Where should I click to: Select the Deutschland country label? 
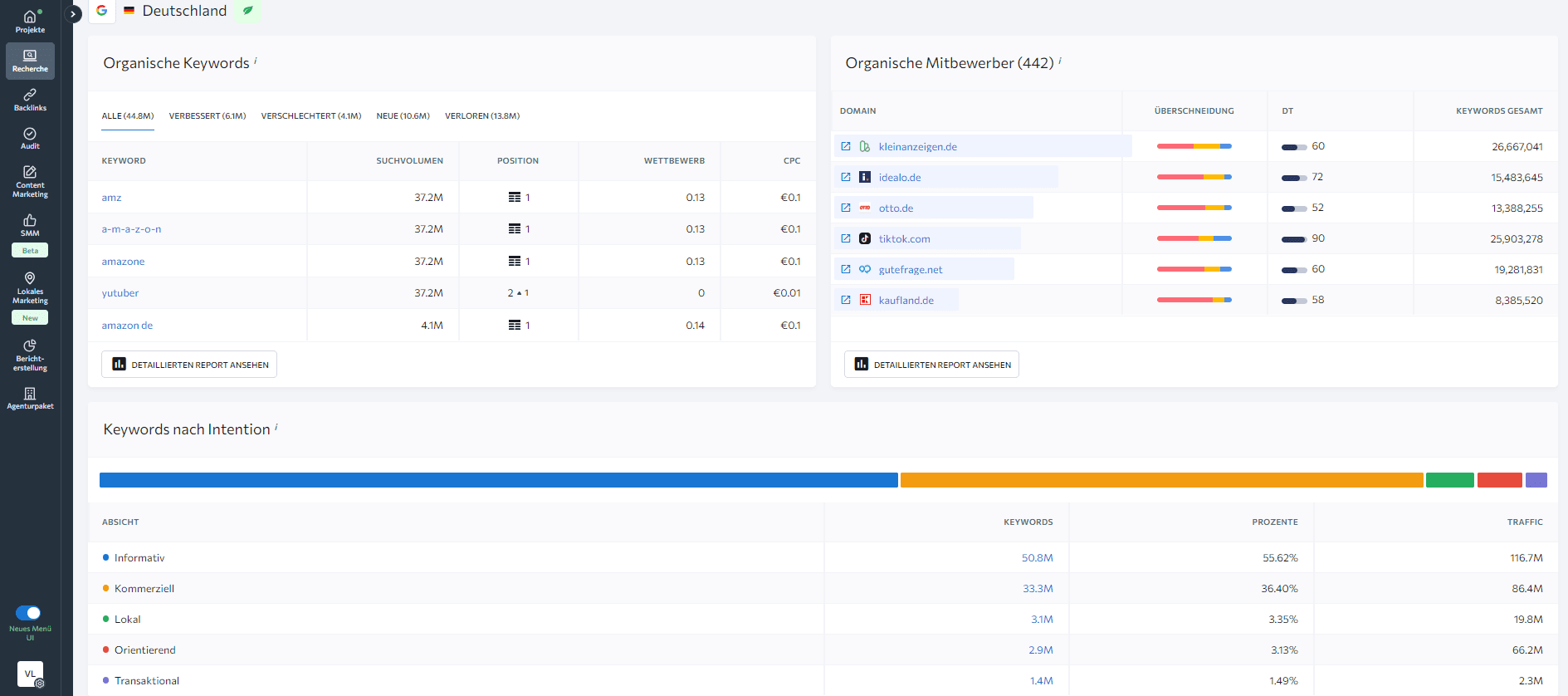pyautogui.click(x=184, y=11)
